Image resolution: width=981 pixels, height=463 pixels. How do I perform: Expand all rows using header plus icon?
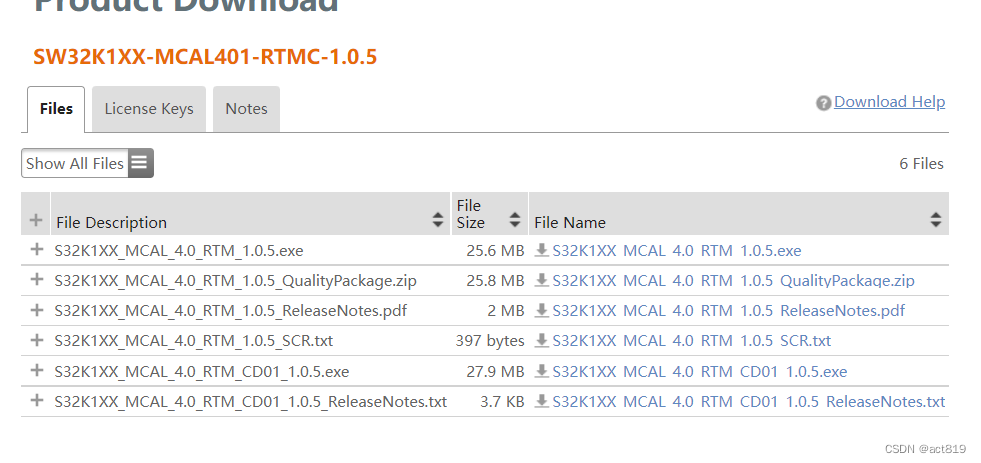pos(37,220)
